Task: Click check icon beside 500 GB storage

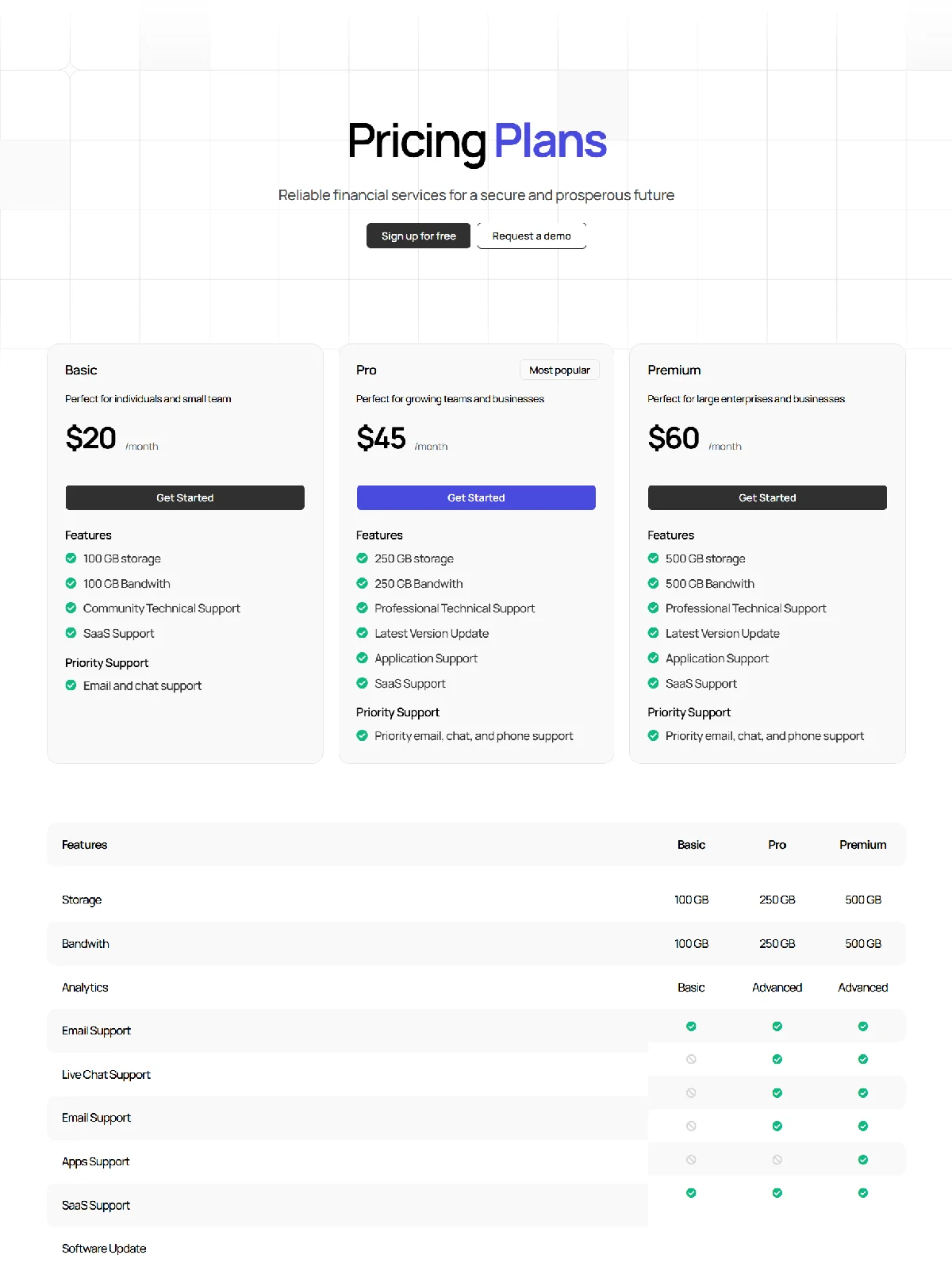Action: point(653,558)
